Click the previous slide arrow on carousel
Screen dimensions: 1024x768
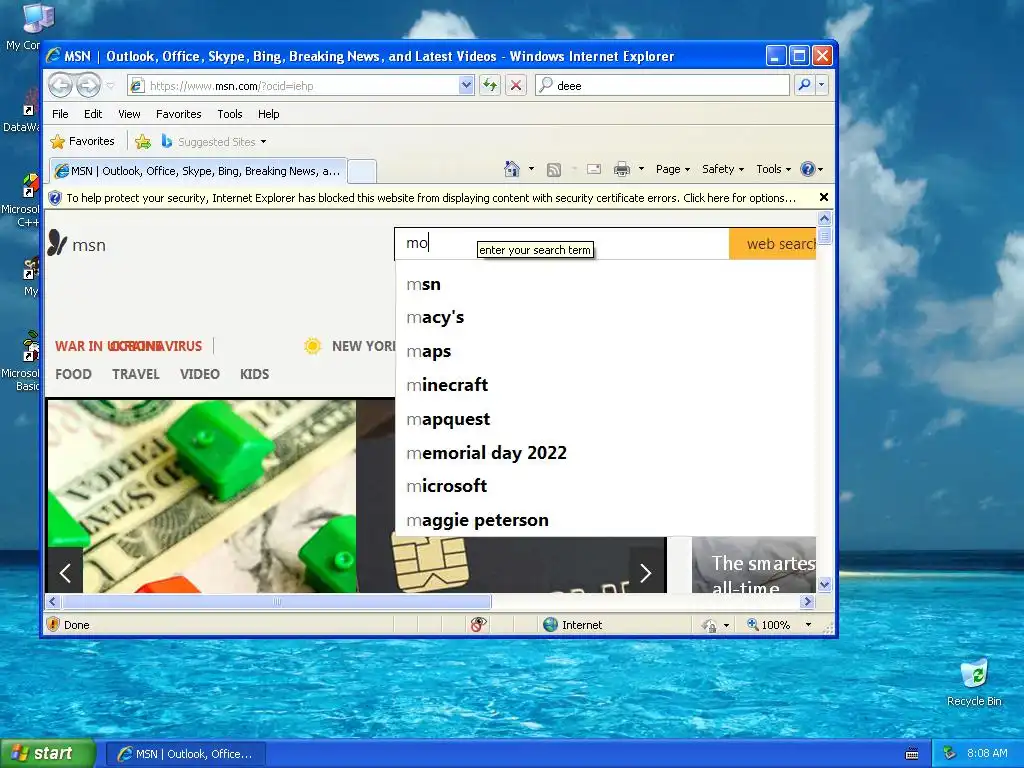65,573
